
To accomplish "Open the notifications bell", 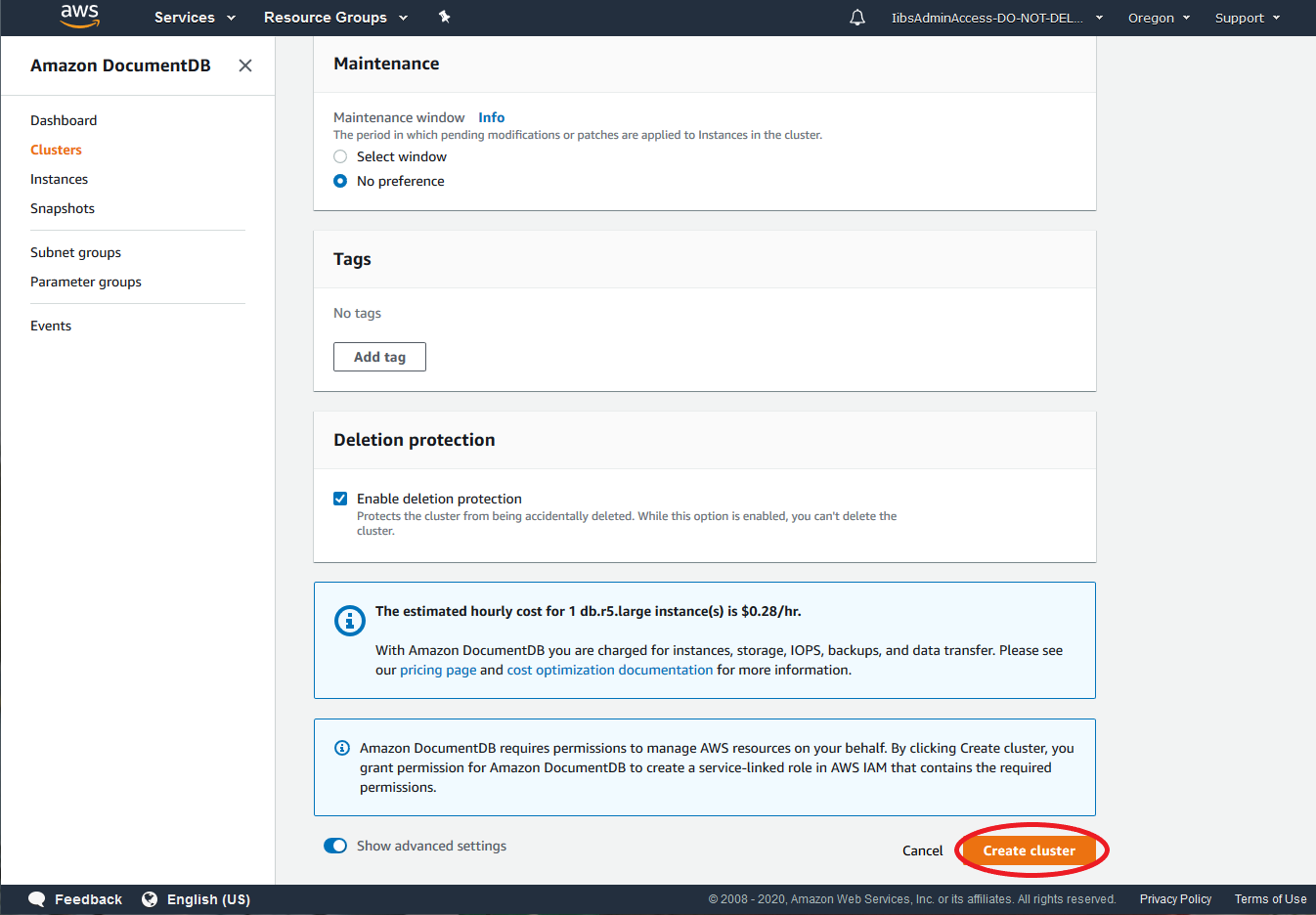I will point(857,17).
